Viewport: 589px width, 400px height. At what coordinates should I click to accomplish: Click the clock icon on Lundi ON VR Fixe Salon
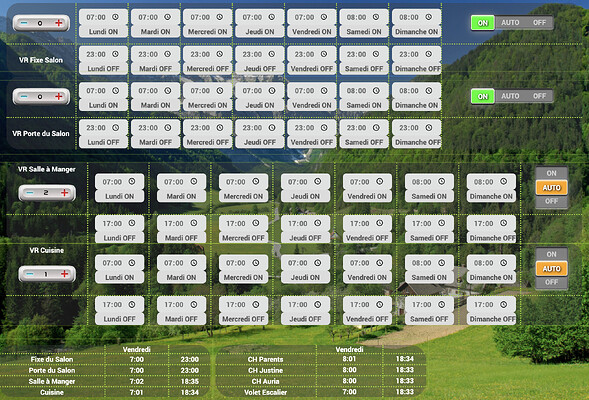[115, 17]
